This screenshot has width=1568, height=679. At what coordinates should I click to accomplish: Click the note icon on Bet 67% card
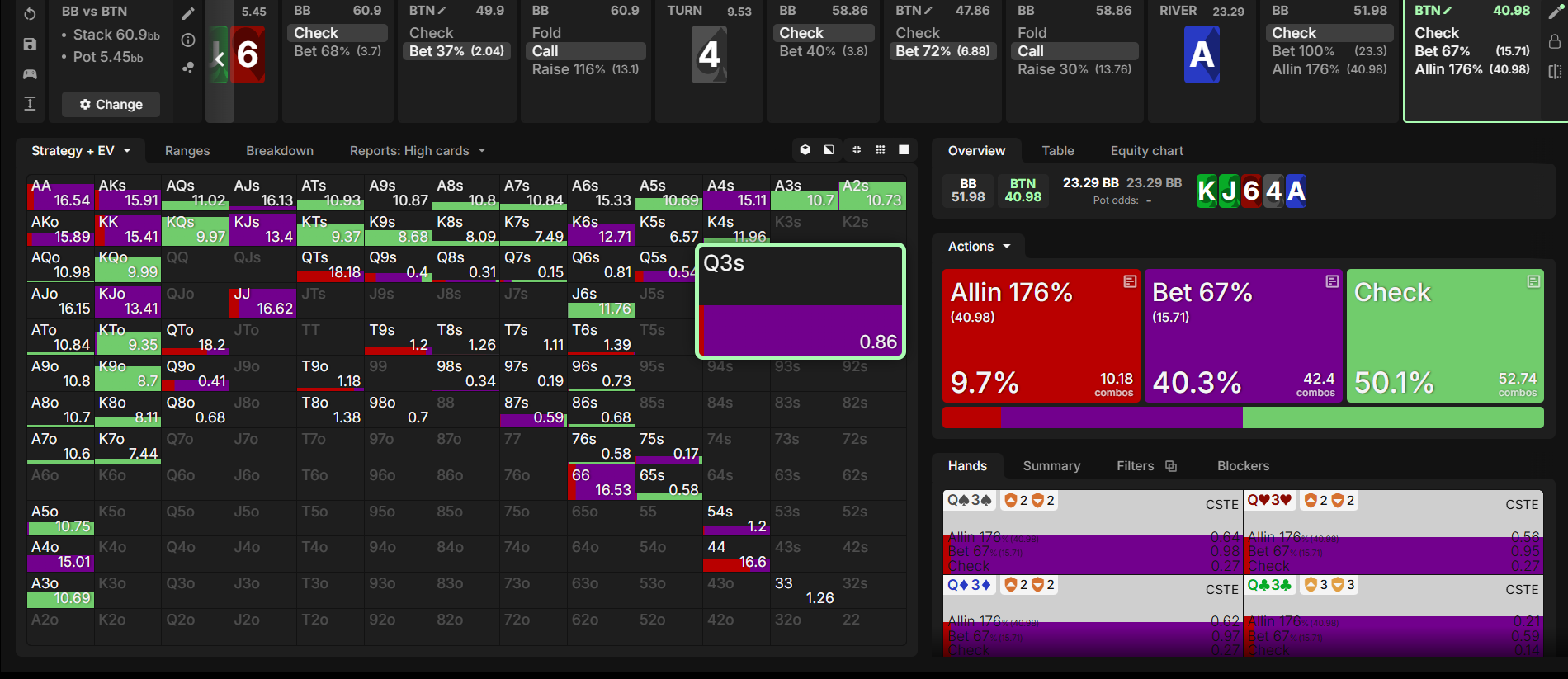coord(1332,281)
